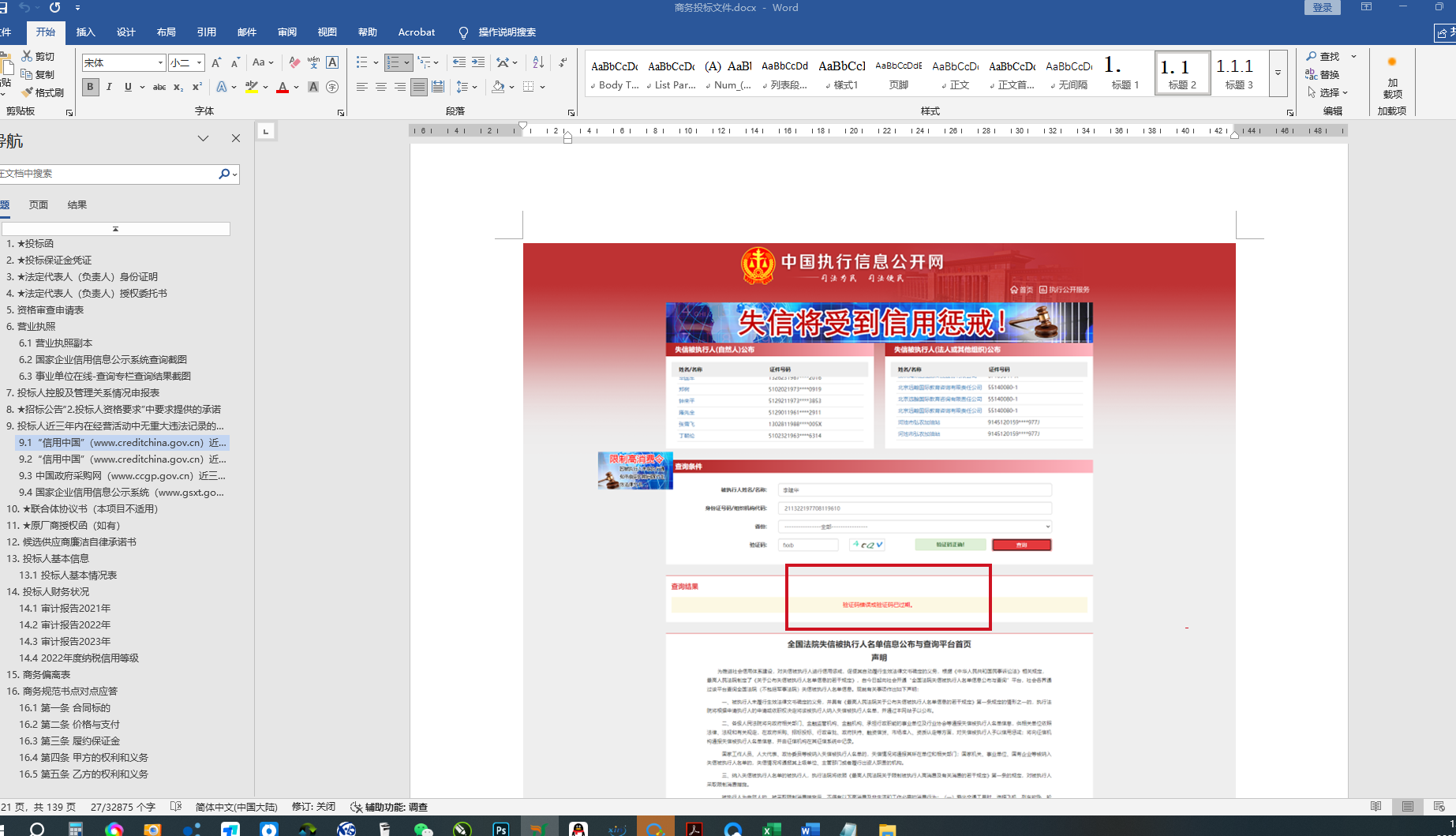Toggle bulleted list formatting

[362, 62]
